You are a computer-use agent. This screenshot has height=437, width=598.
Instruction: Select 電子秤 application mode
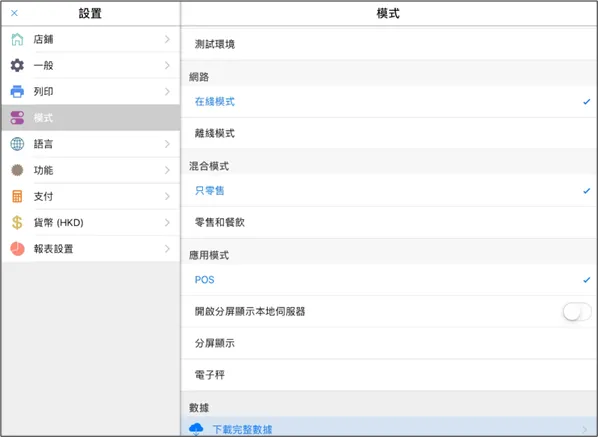point(389,375)
